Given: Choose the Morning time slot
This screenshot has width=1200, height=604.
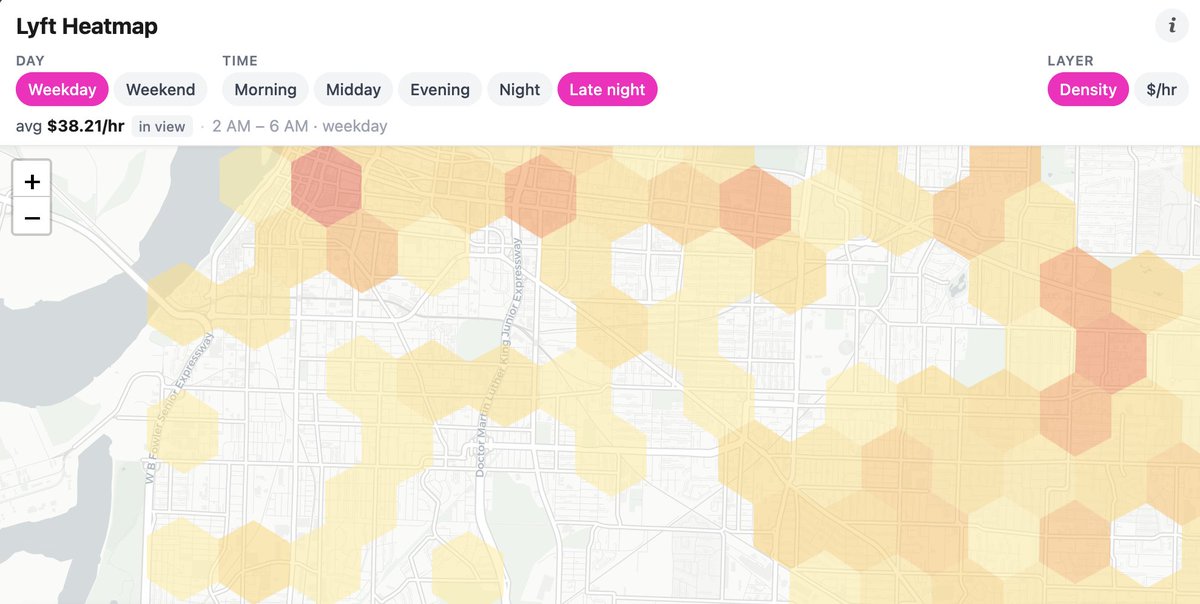Looking at the screenshot, I should 265,89.
